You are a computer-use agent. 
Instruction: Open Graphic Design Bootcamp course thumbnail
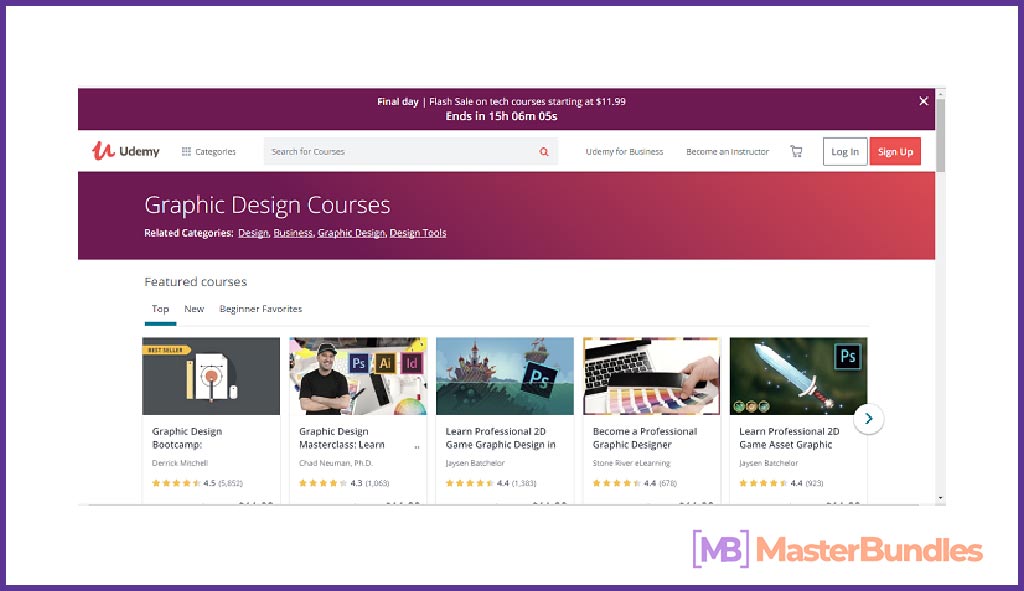click(x=211, y=376)
